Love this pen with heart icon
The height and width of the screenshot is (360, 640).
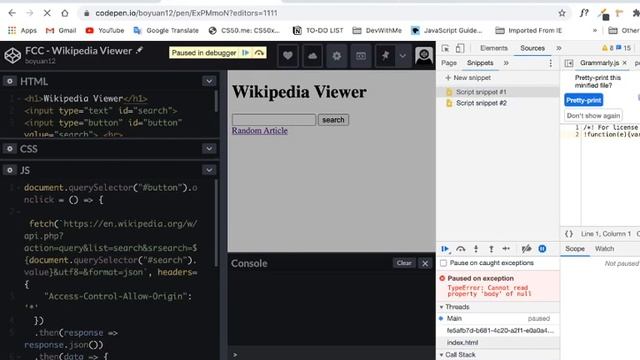pyautogui.click(x=288, y=56)
